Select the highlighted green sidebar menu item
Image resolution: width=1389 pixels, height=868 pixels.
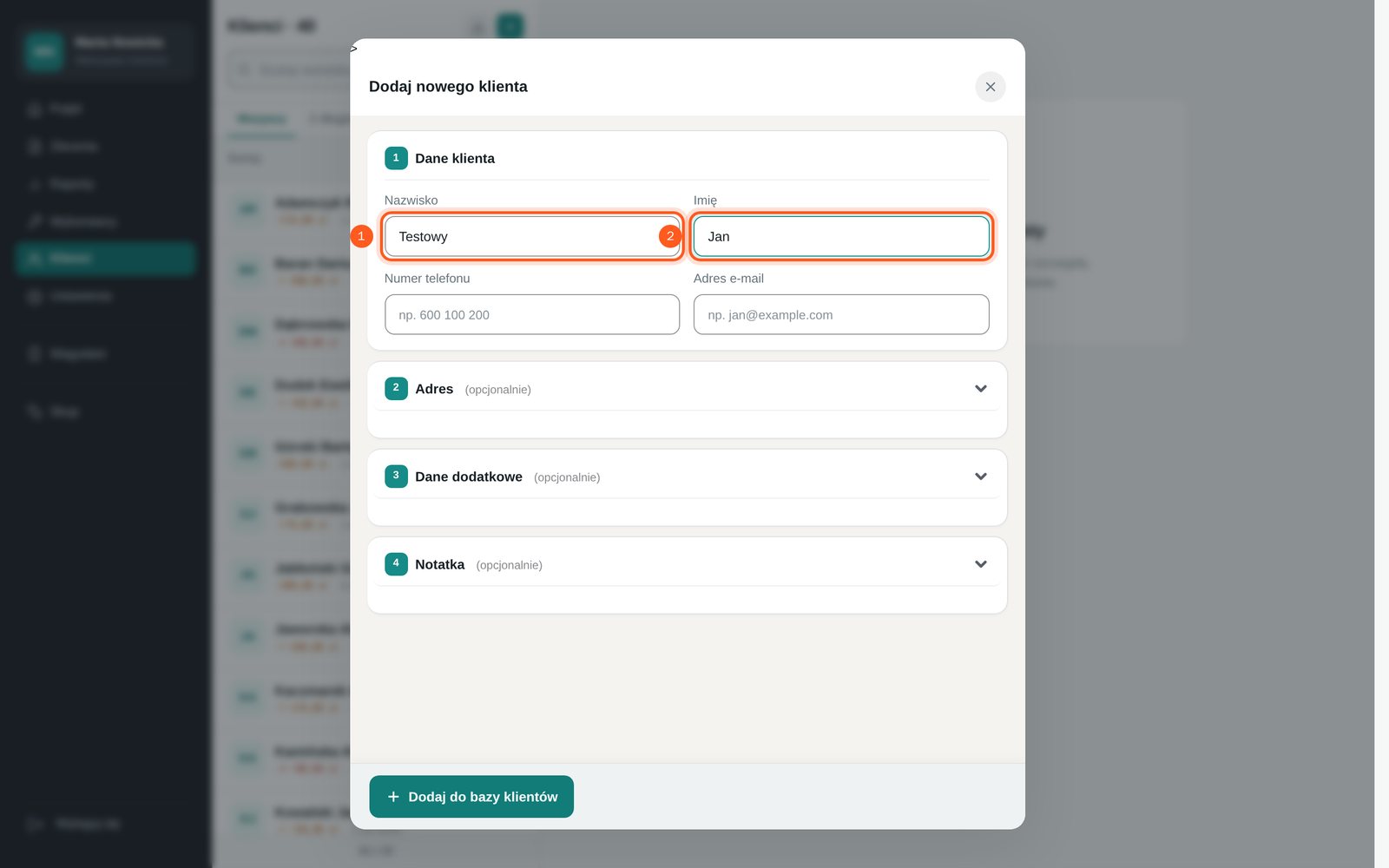tap(105, 259)
